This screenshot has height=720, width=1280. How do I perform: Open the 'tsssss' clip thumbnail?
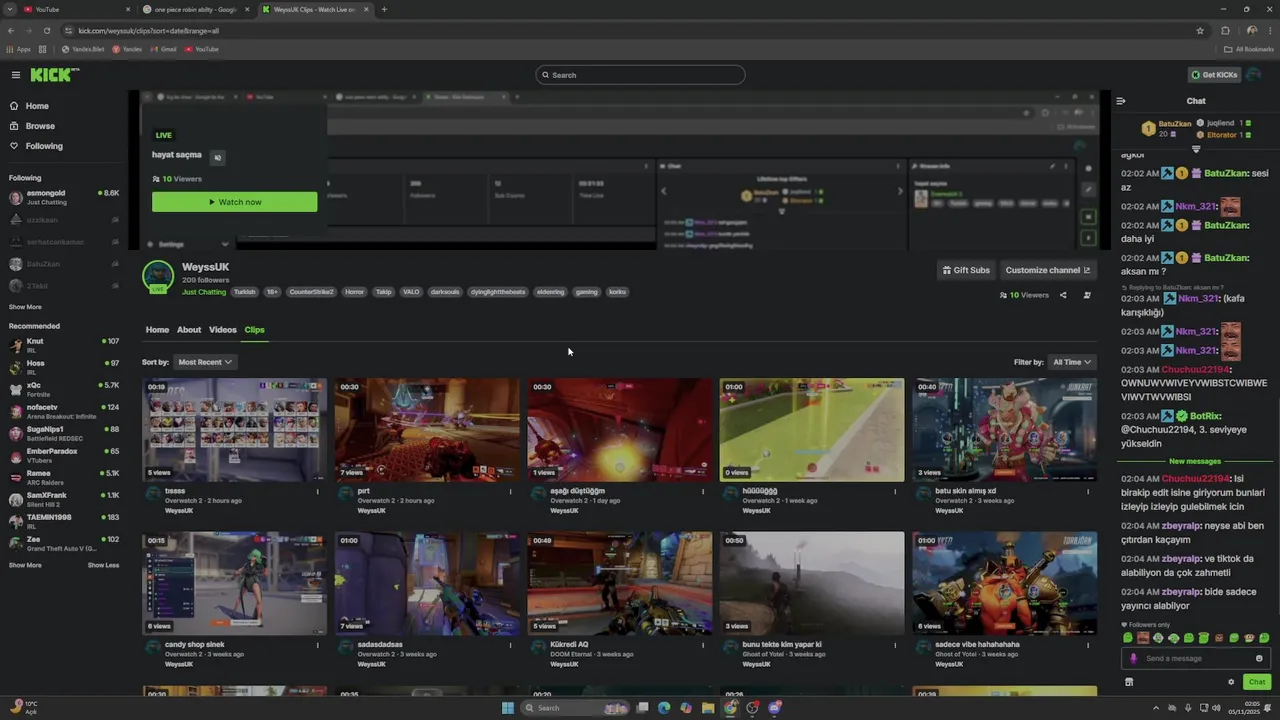point(235,430)
